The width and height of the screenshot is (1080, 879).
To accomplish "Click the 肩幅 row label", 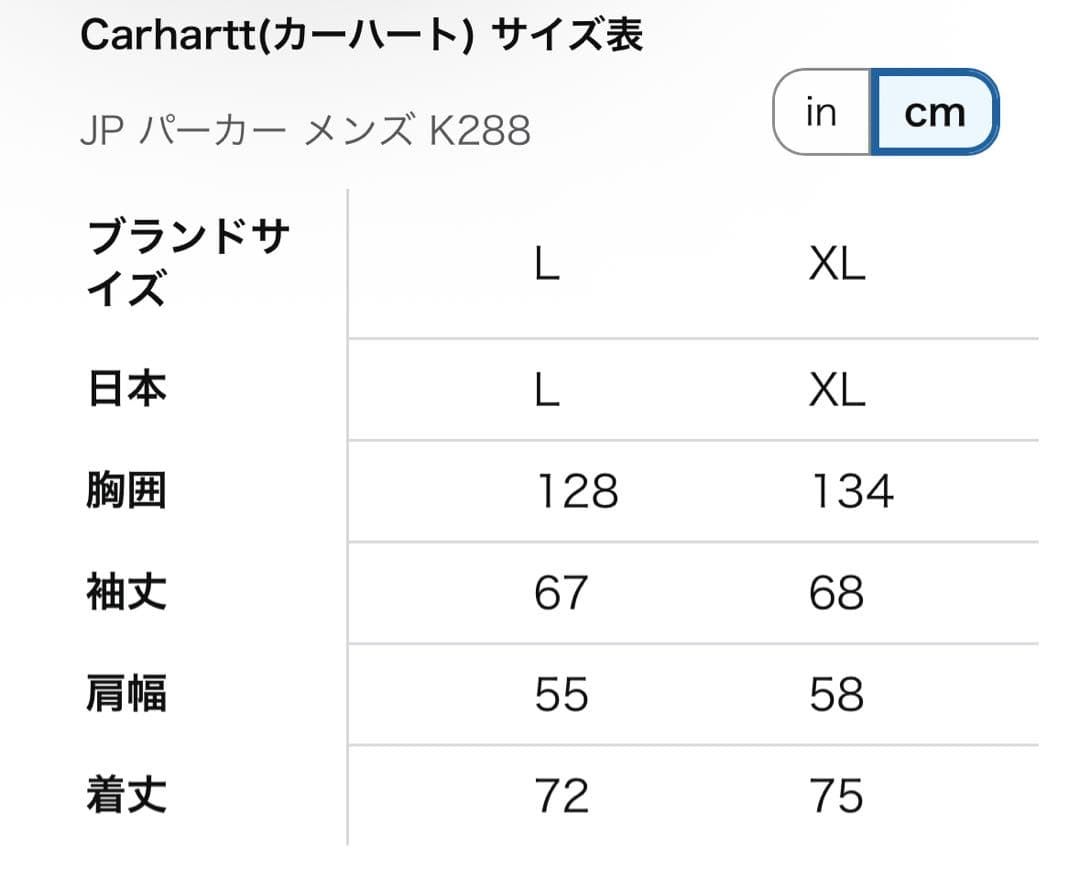I will [126, 694].
